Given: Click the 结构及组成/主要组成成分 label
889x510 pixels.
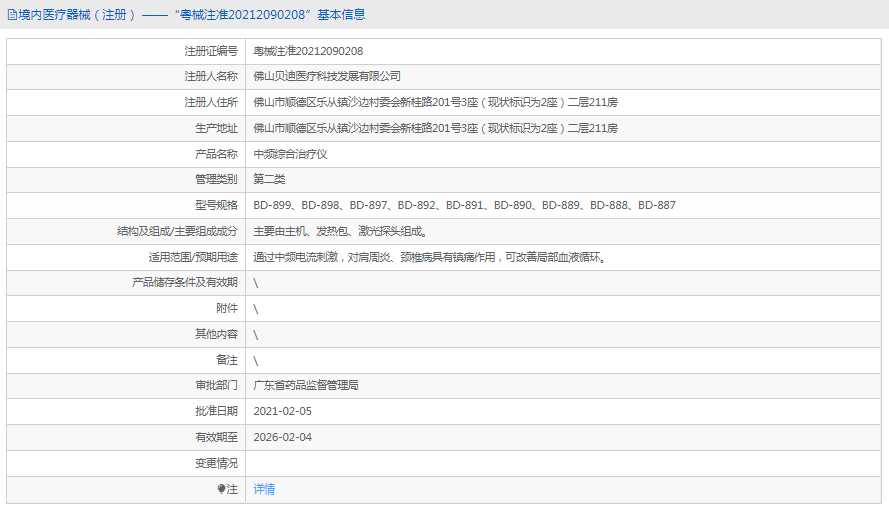Looking at the screenshot, I should pos(177,231).
